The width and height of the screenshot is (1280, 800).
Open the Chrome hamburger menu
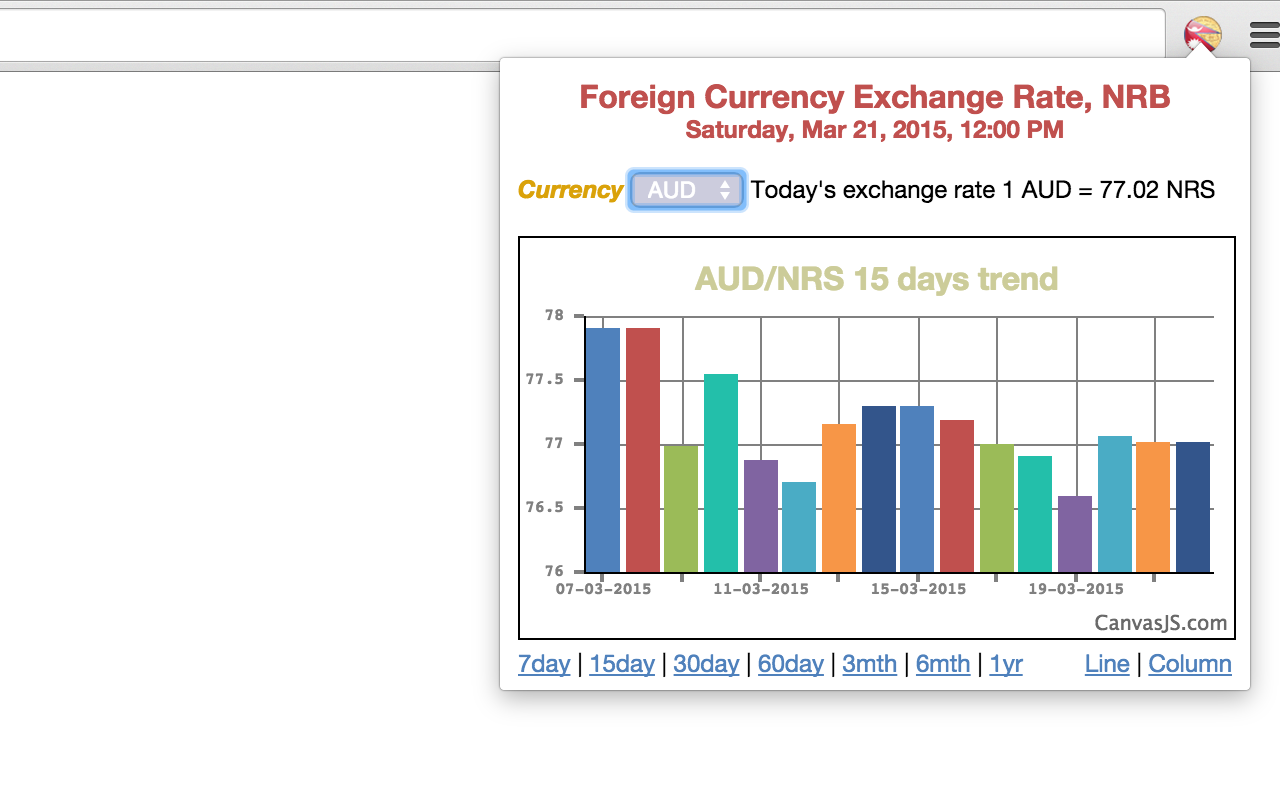[1264, 37]
